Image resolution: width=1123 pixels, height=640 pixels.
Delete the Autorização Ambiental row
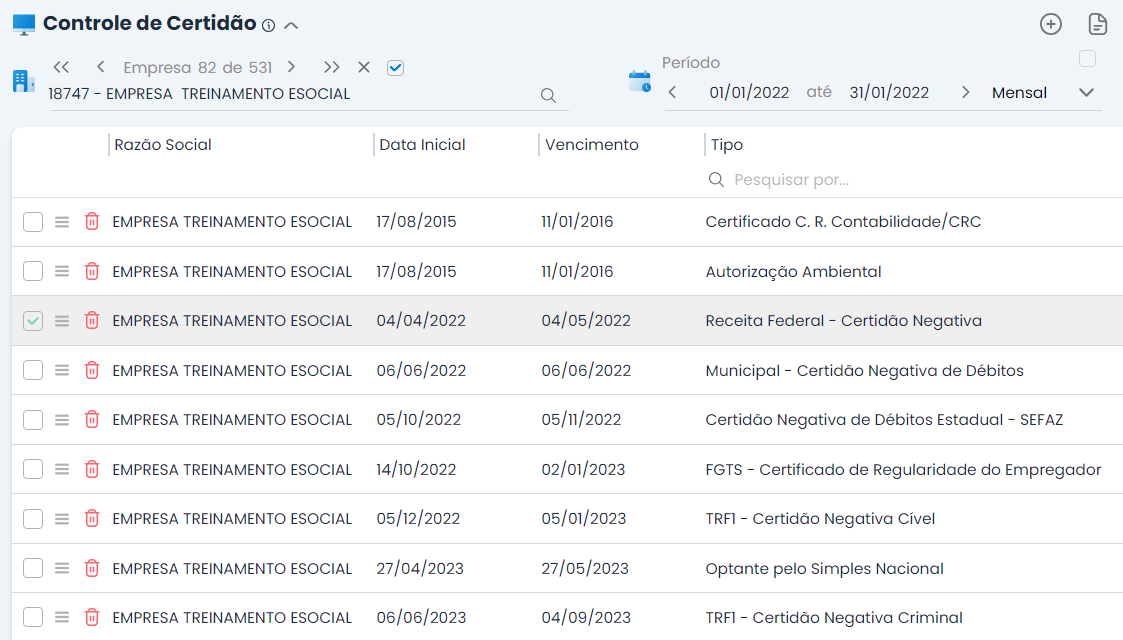92,271
